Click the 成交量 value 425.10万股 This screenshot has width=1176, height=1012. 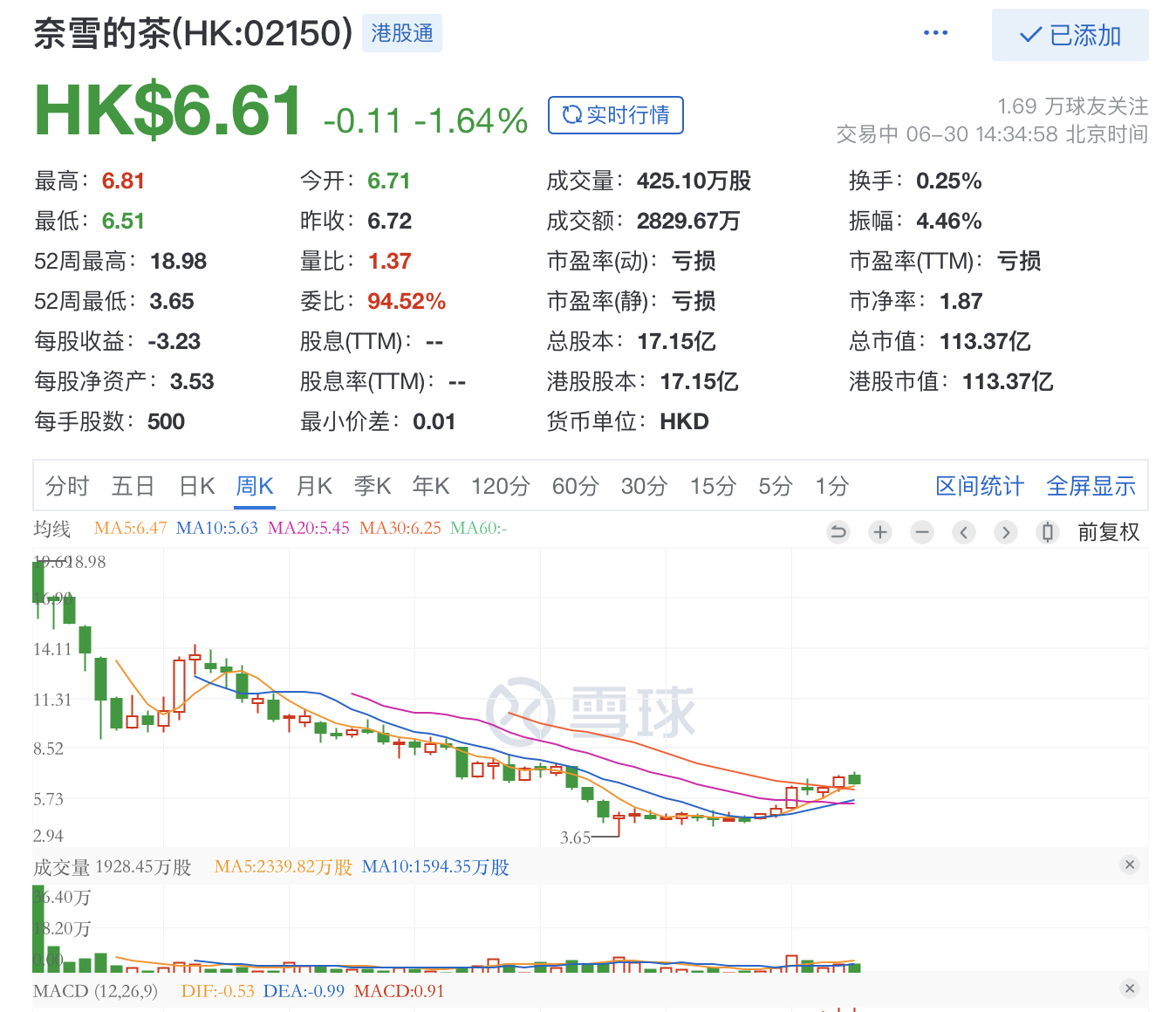coord(694,181)
